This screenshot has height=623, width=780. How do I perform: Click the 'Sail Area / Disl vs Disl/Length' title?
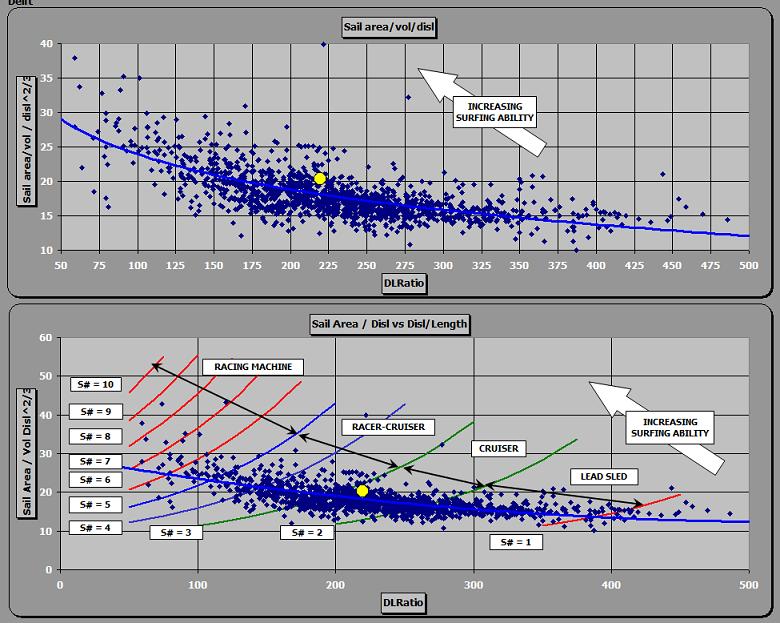(390, 324)
